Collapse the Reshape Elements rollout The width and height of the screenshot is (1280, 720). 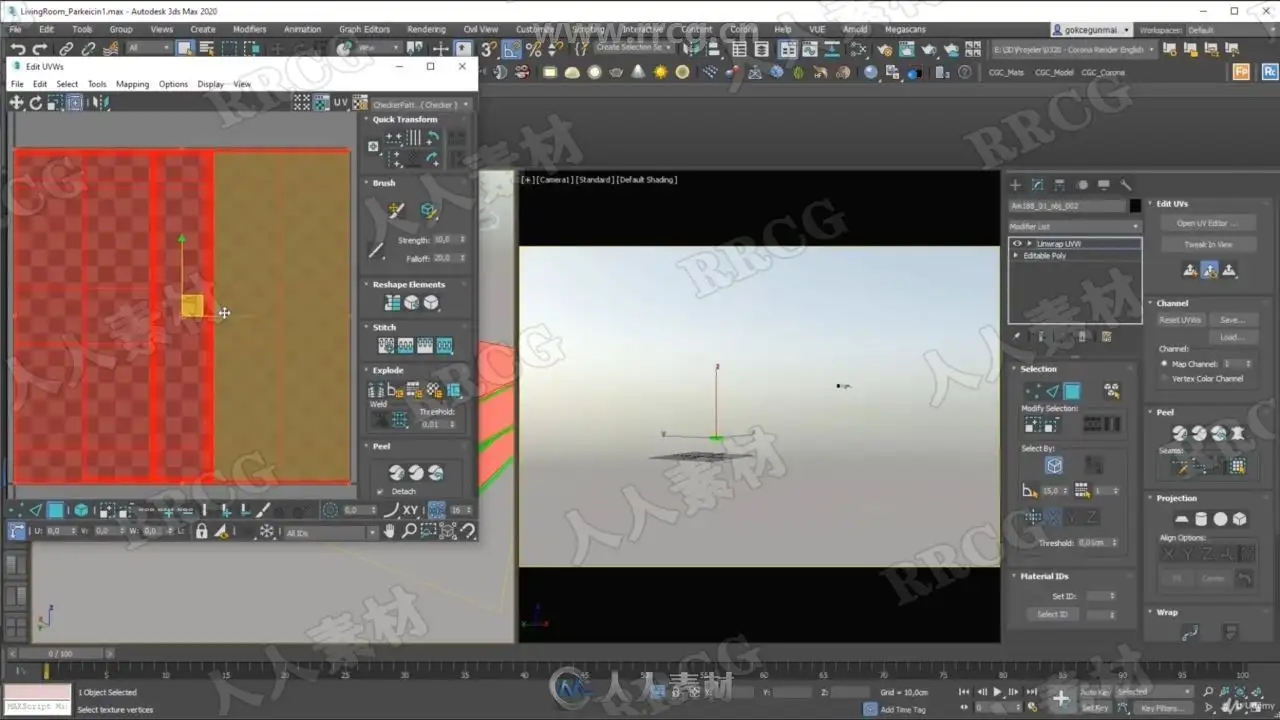409,284
